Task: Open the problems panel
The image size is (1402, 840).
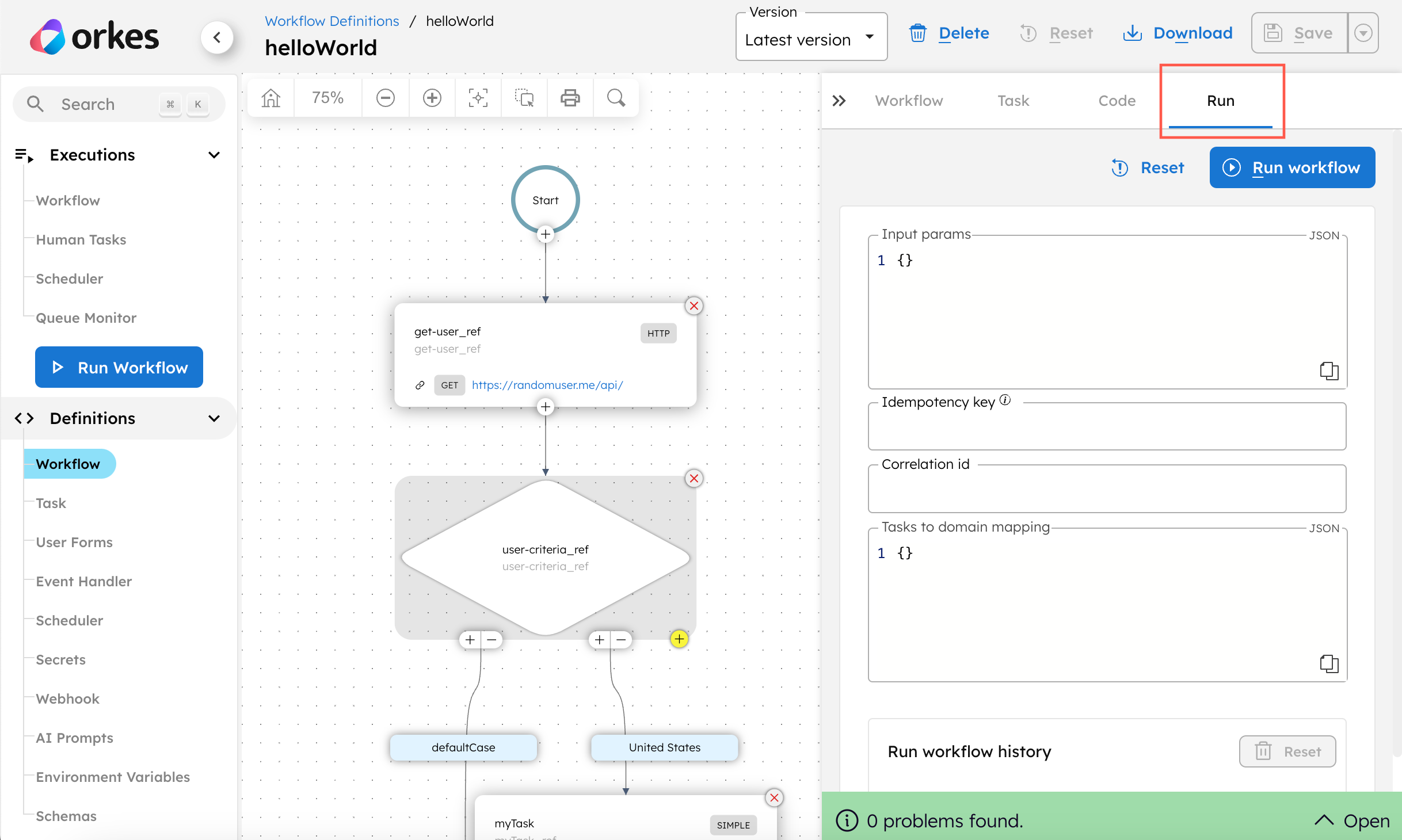Action: coord(1352,820)
